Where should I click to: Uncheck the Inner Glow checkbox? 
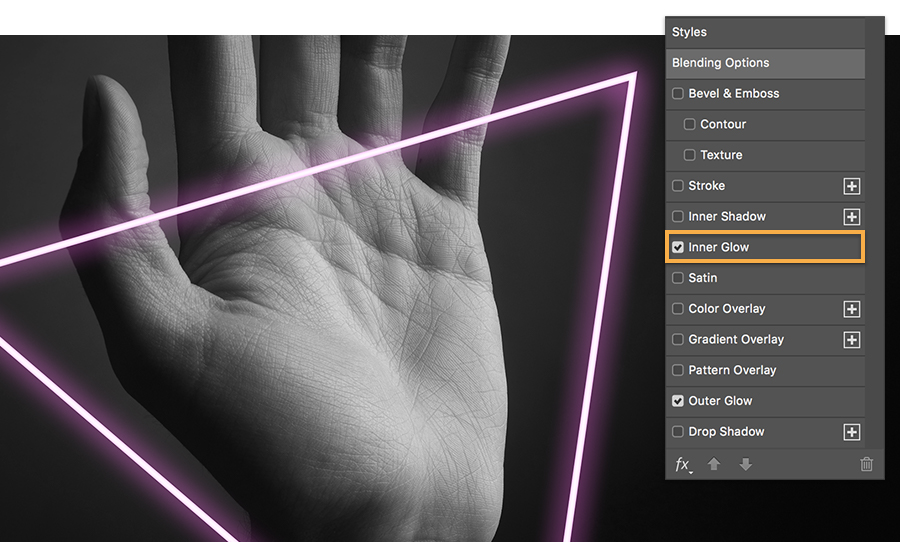coord(678,247)
